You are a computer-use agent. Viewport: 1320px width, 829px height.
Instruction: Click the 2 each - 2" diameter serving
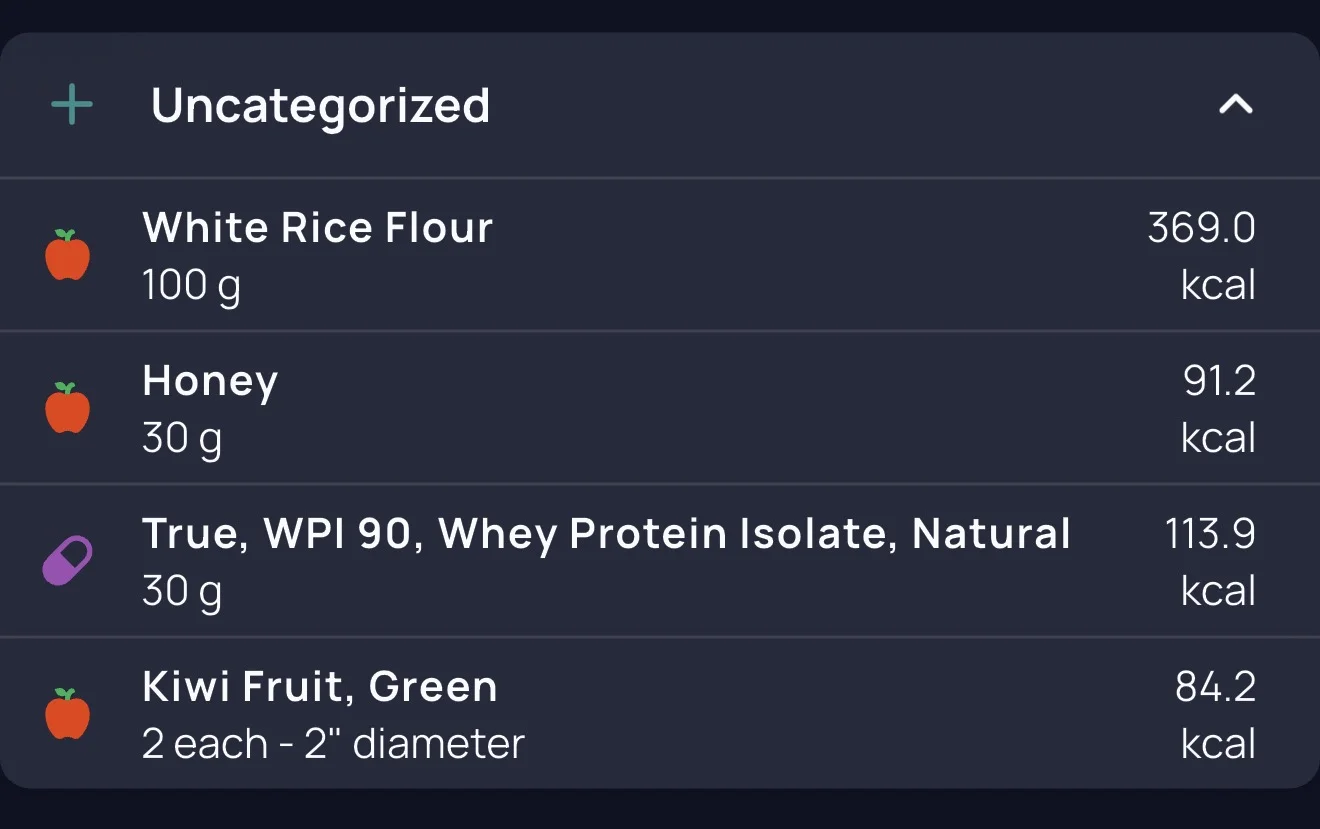(x=333, y=744)
